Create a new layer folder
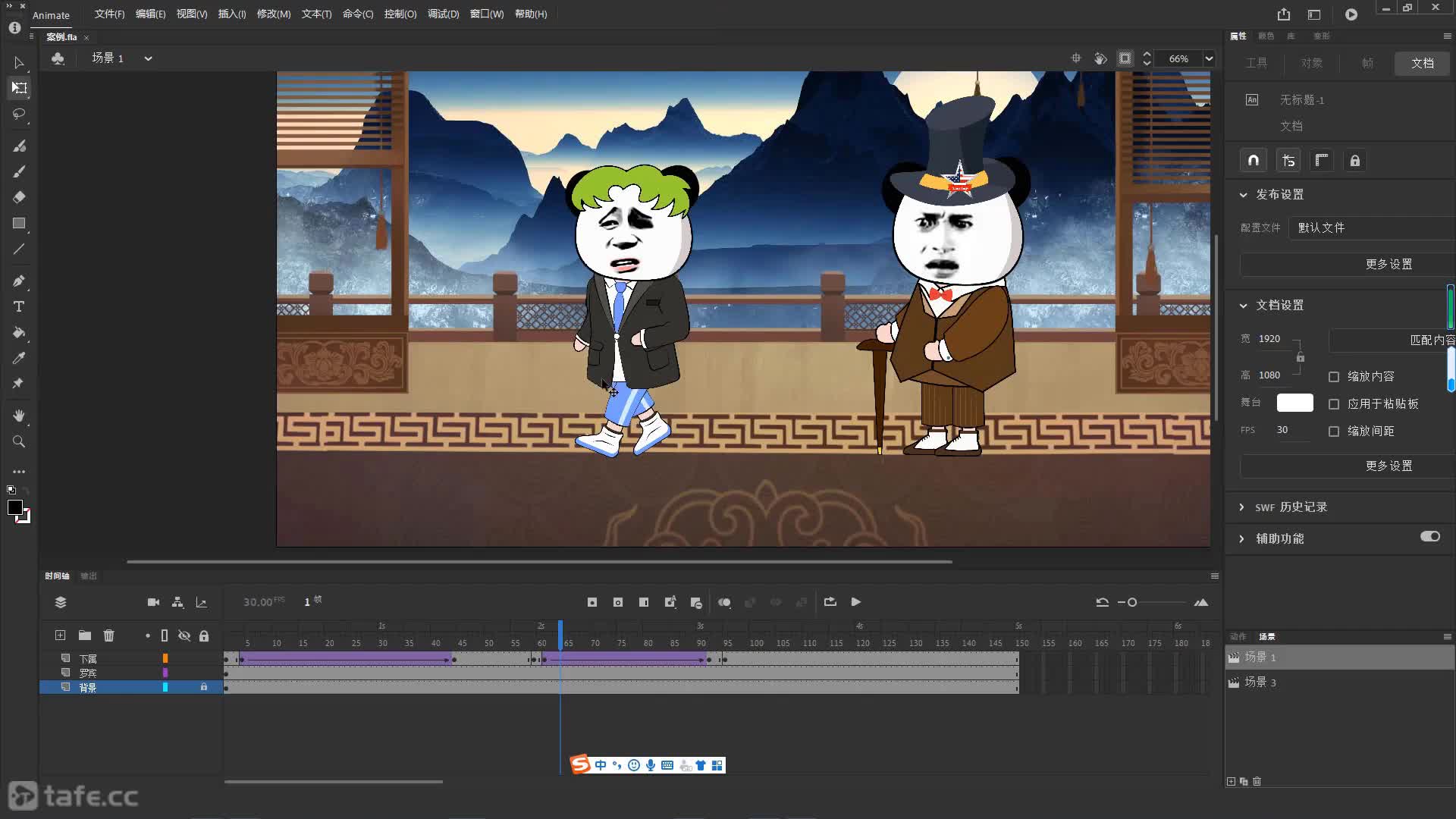This screenshot has height=819, width=1456. tap(85, 635)
